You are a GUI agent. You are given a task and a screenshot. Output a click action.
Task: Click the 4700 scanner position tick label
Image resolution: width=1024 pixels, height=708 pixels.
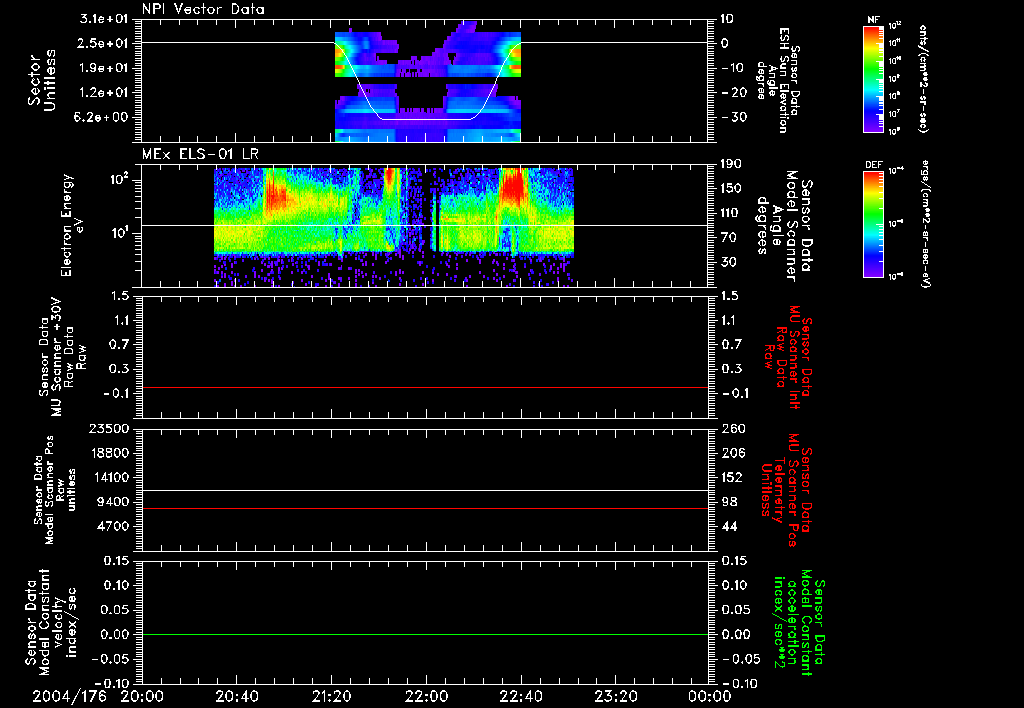113,526
